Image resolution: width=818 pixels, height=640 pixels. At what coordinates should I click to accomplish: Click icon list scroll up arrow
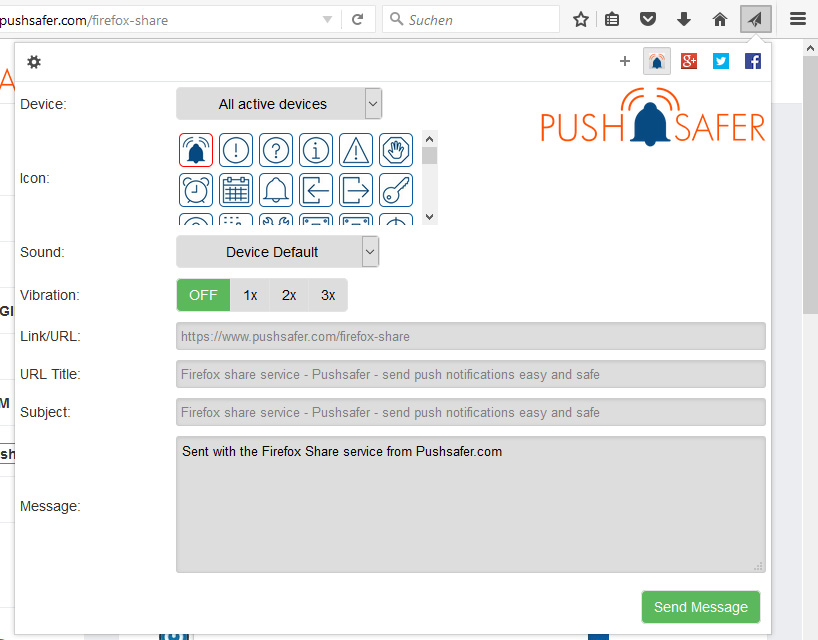429,139
